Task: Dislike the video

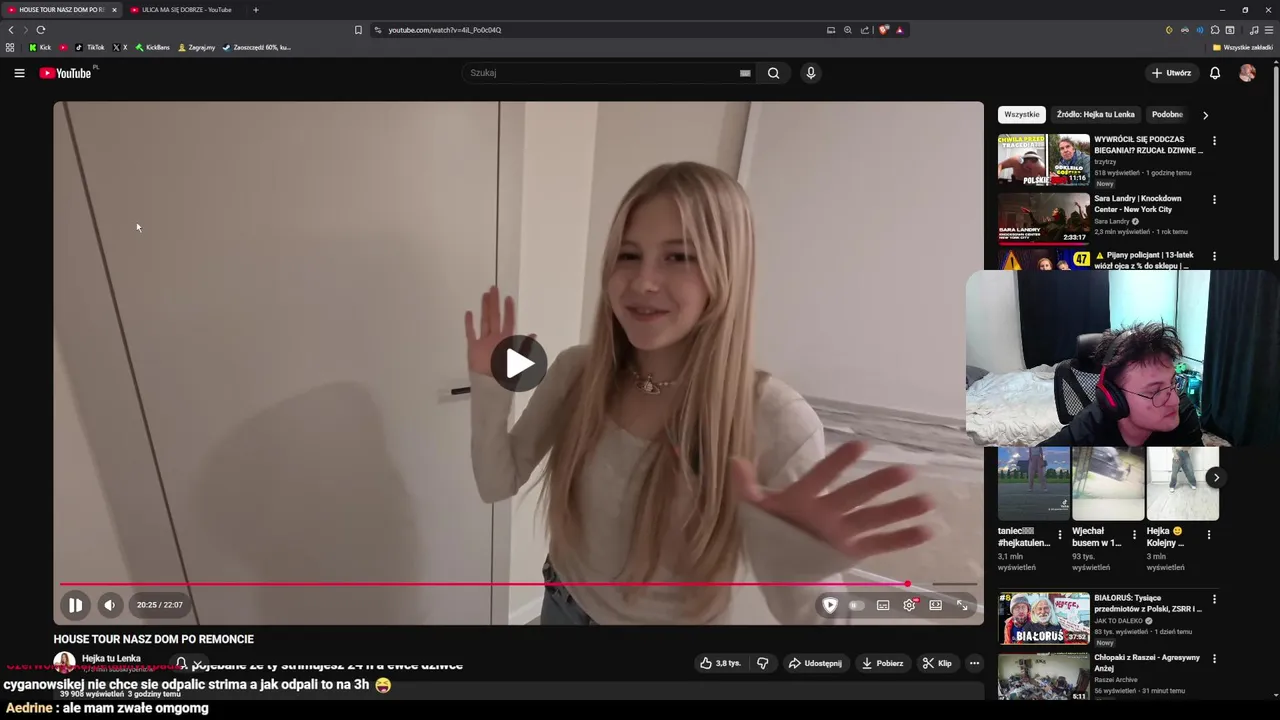Action: [762, 663]
